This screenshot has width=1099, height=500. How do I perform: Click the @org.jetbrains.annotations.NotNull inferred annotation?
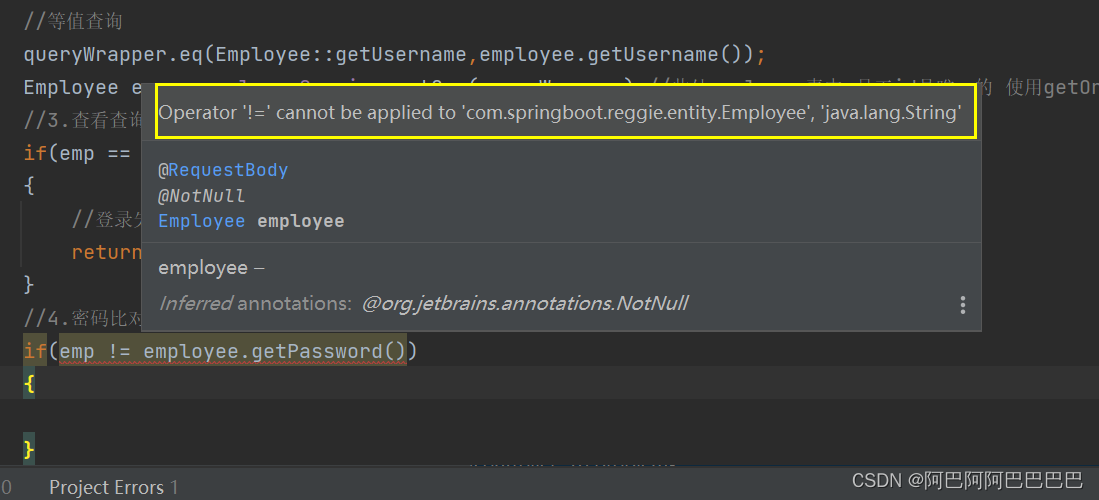[x=525, y=304]
